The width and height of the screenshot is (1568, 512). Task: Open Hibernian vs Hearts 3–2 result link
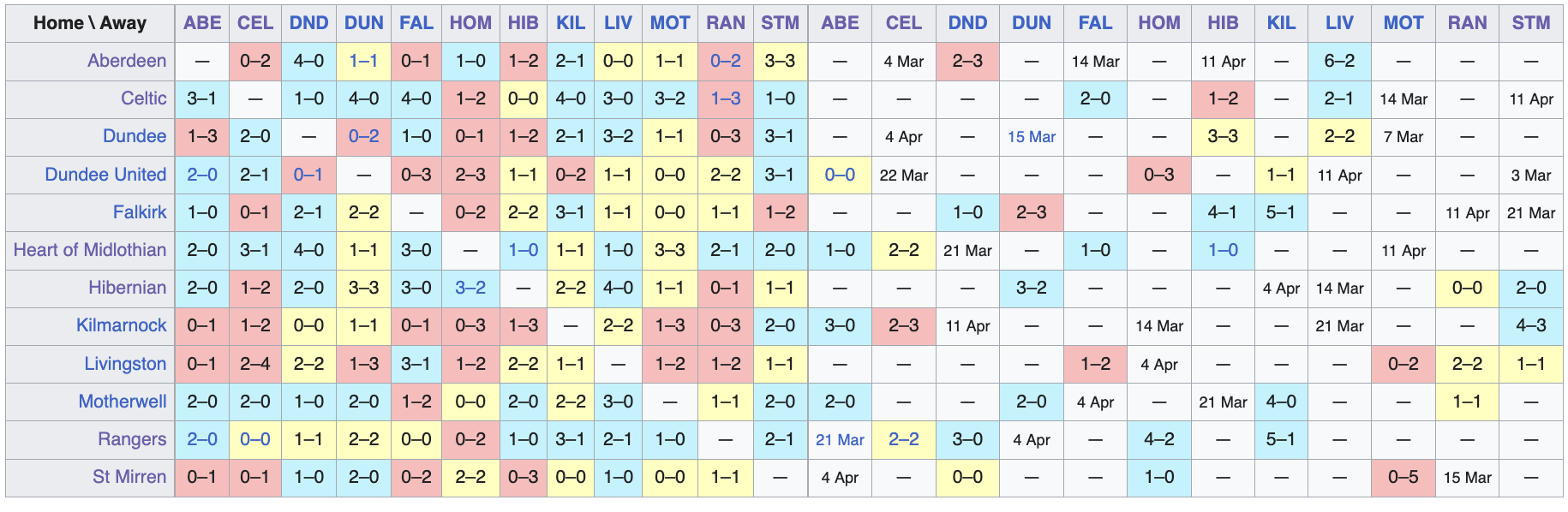tap(470, 288)
